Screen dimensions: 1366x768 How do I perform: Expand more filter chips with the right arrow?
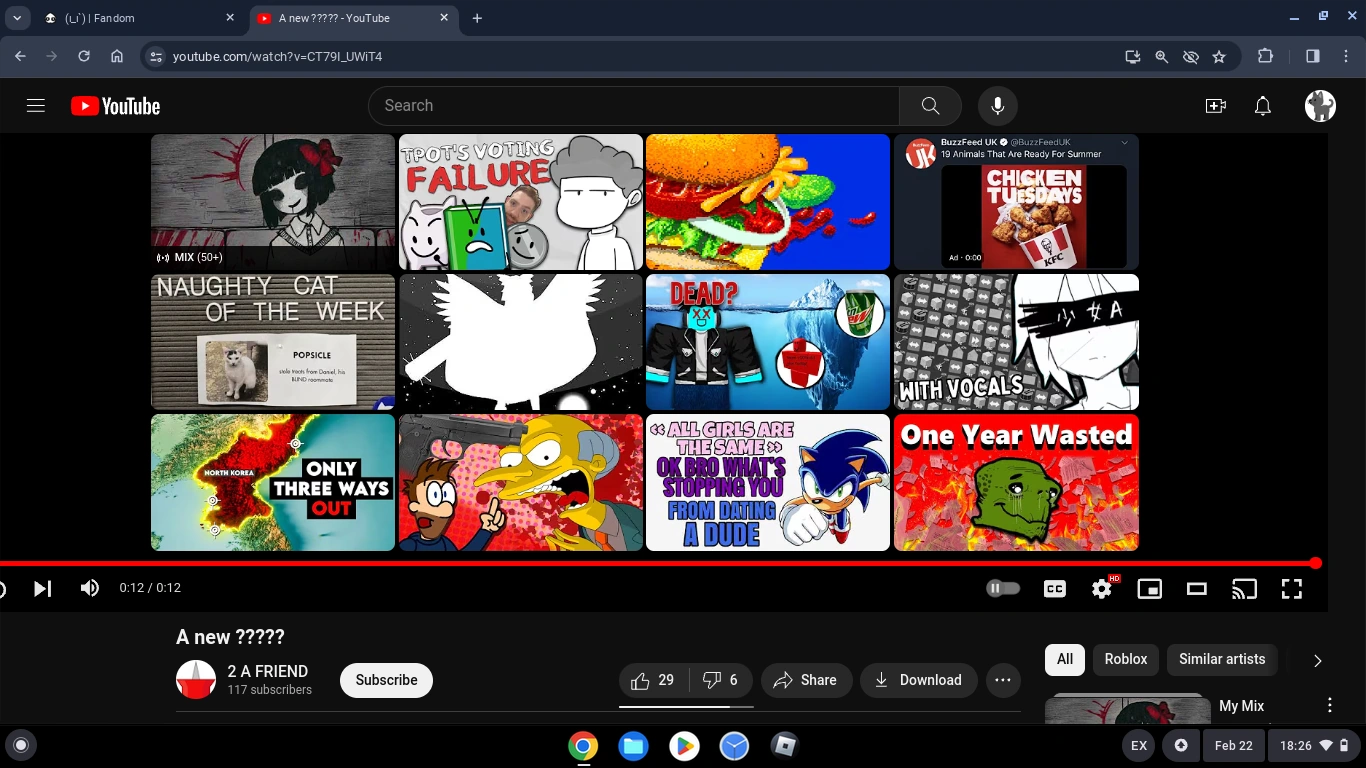tap(1317, 660)
